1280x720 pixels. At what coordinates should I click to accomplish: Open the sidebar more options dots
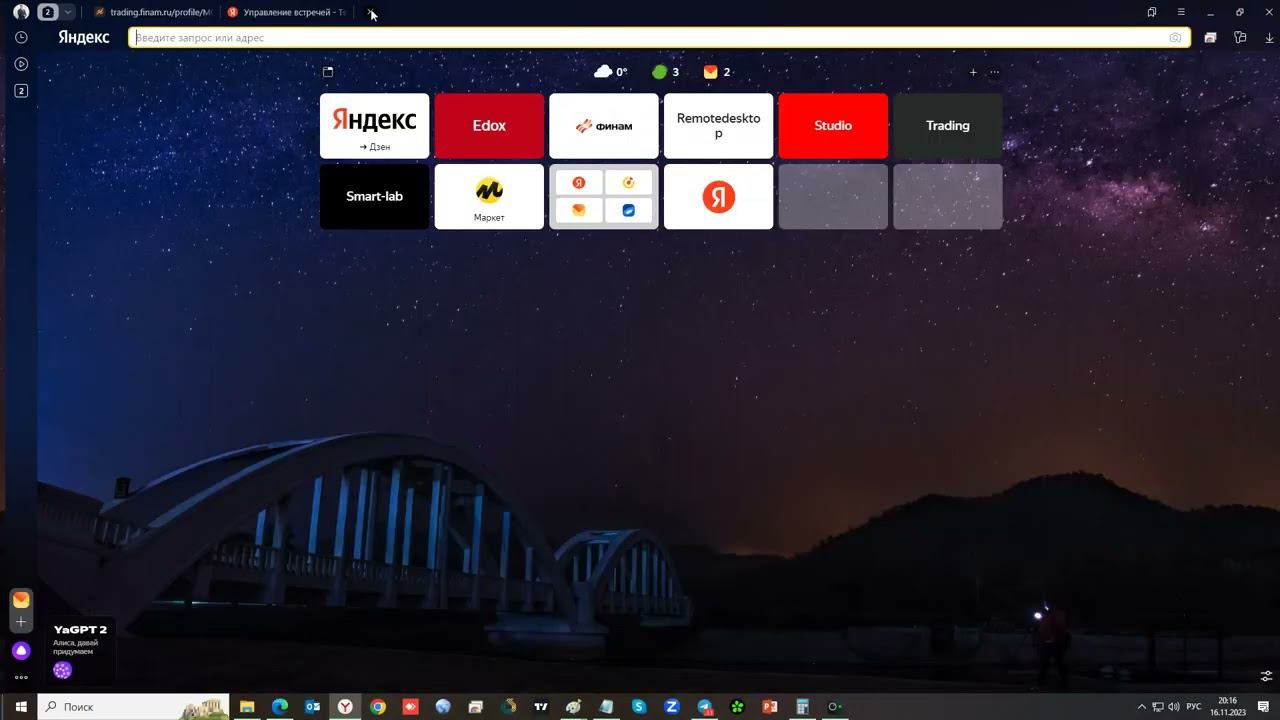point(21,678)
